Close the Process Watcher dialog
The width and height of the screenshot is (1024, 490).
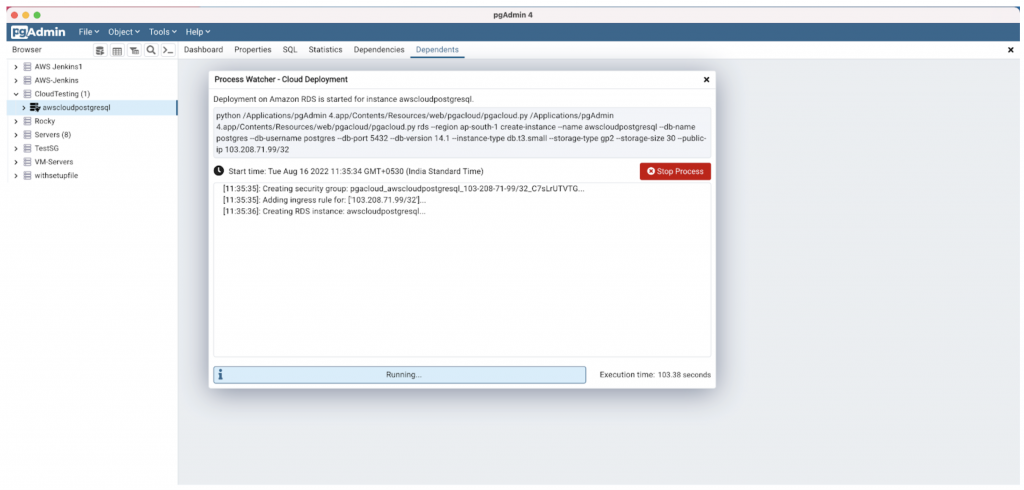coord(706,79)
